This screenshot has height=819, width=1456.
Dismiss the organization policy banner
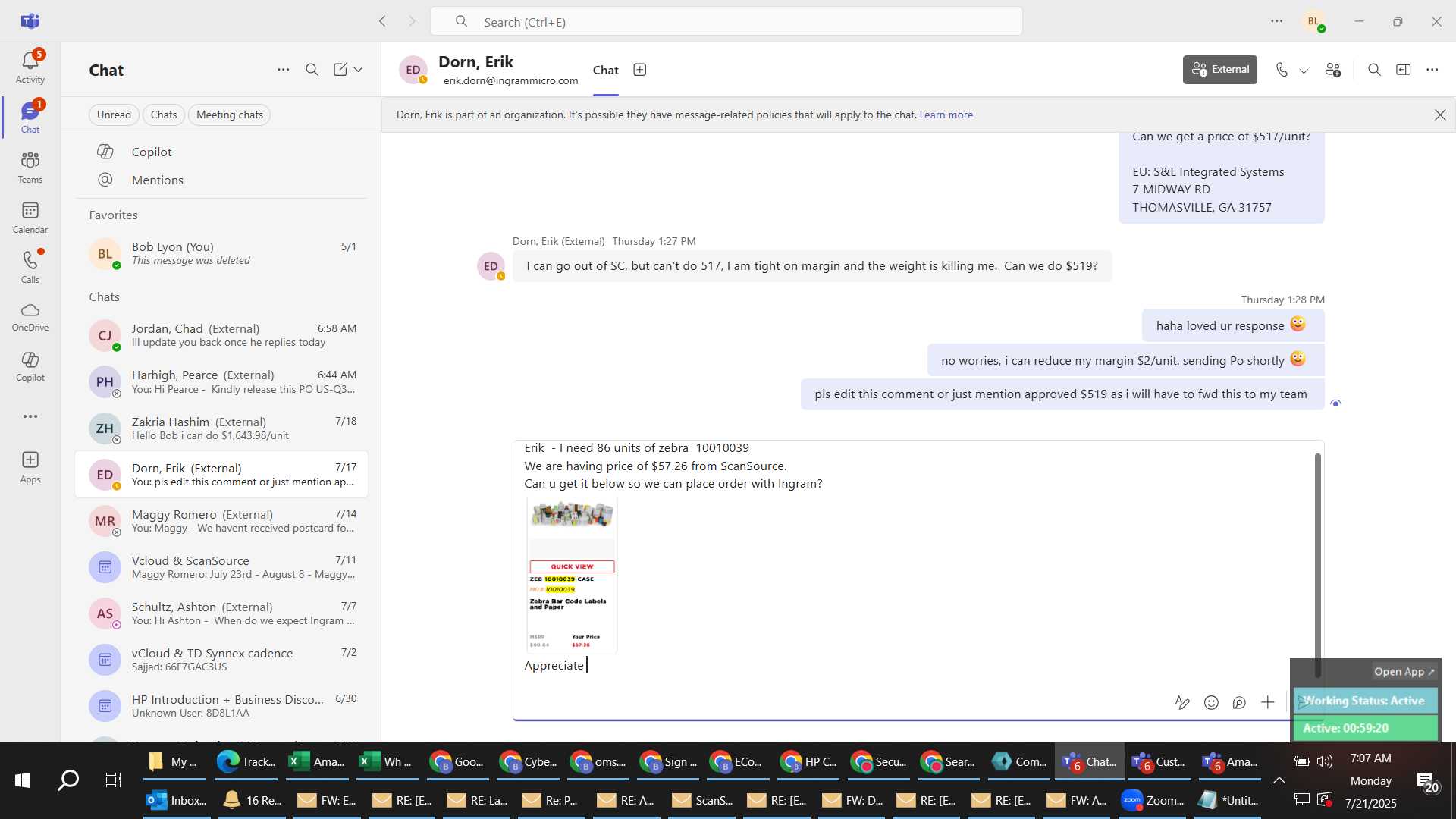[1440, 115]
